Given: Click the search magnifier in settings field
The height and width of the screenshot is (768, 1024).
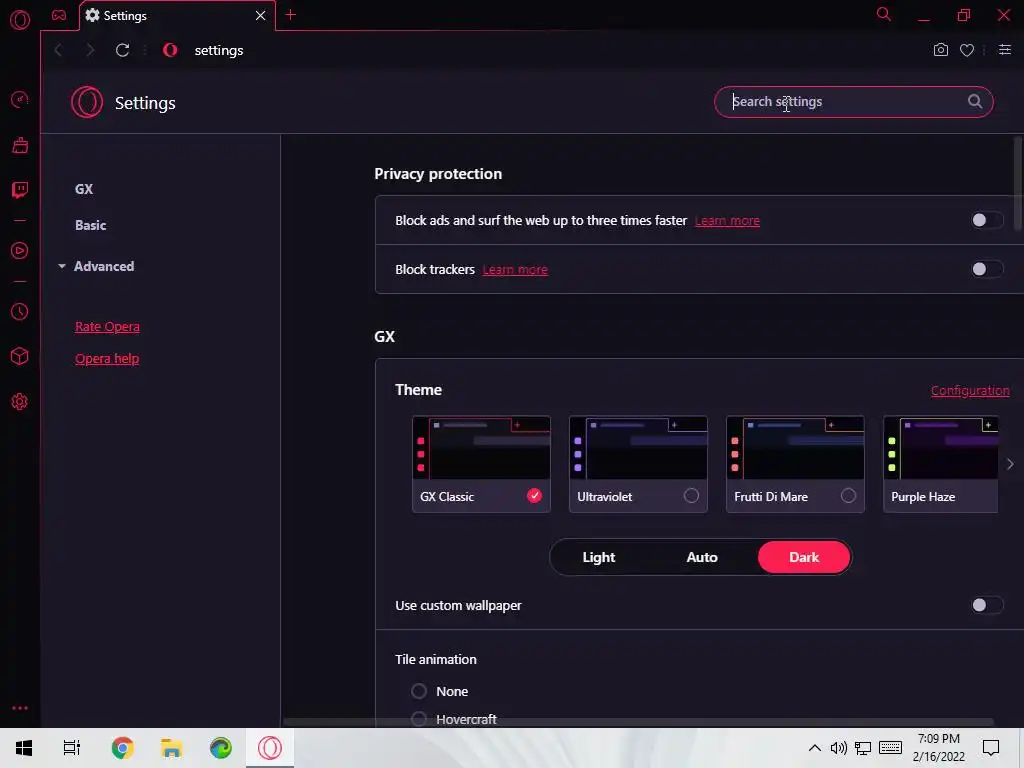Looking at the screenshot, I should point(975,101).
